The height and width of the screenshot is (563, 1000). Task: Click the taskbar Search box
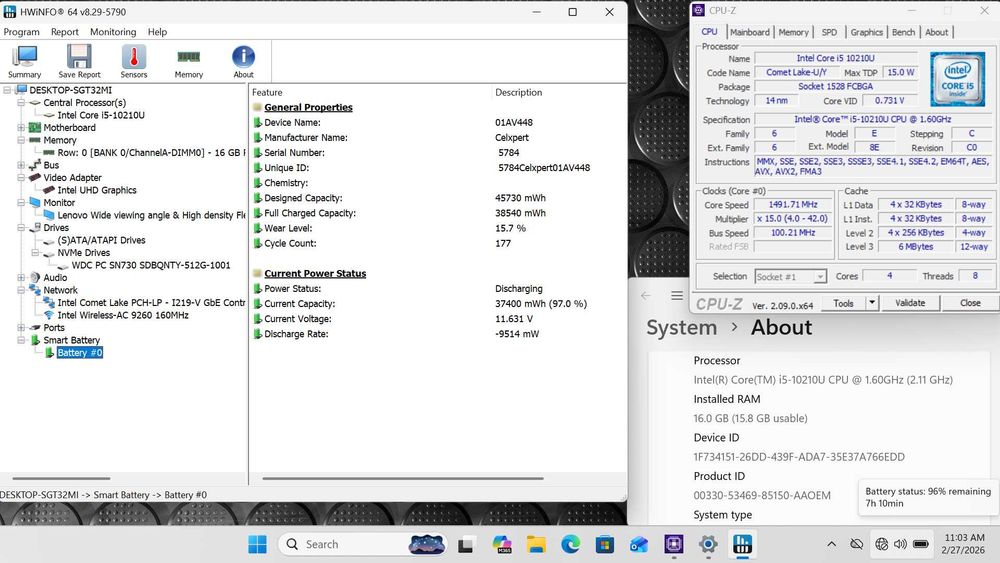coord(363,545)
